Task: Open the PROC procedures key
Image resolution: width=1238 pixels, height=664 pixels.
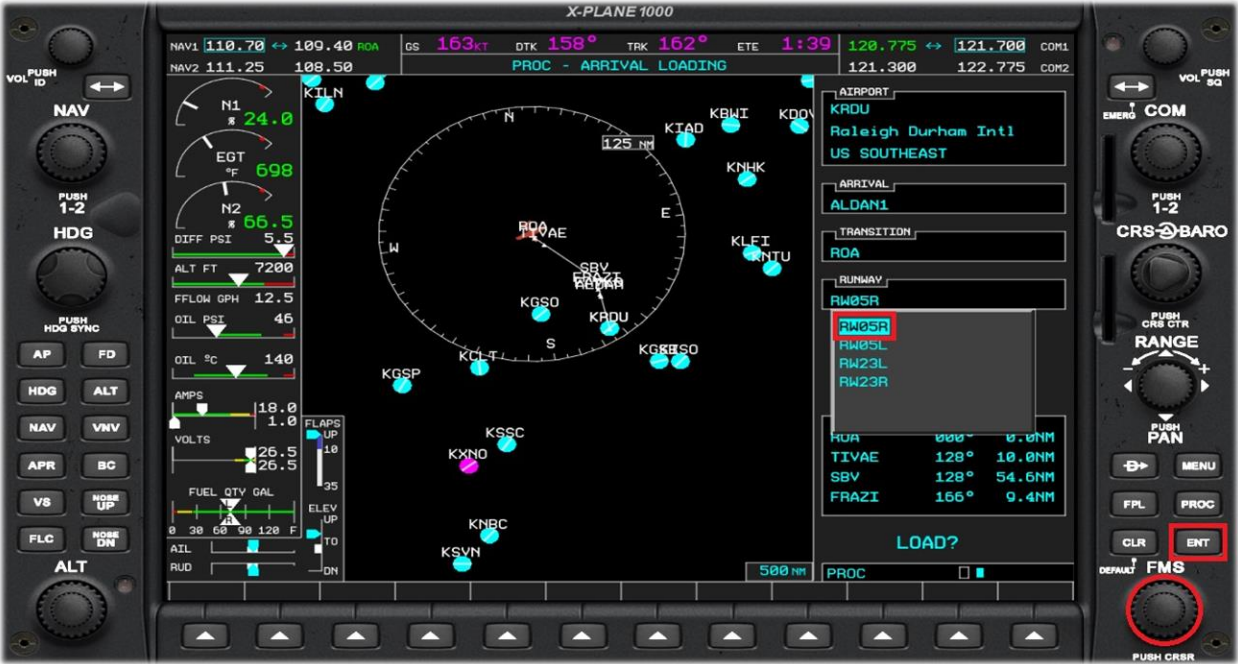Action: 1197,504
